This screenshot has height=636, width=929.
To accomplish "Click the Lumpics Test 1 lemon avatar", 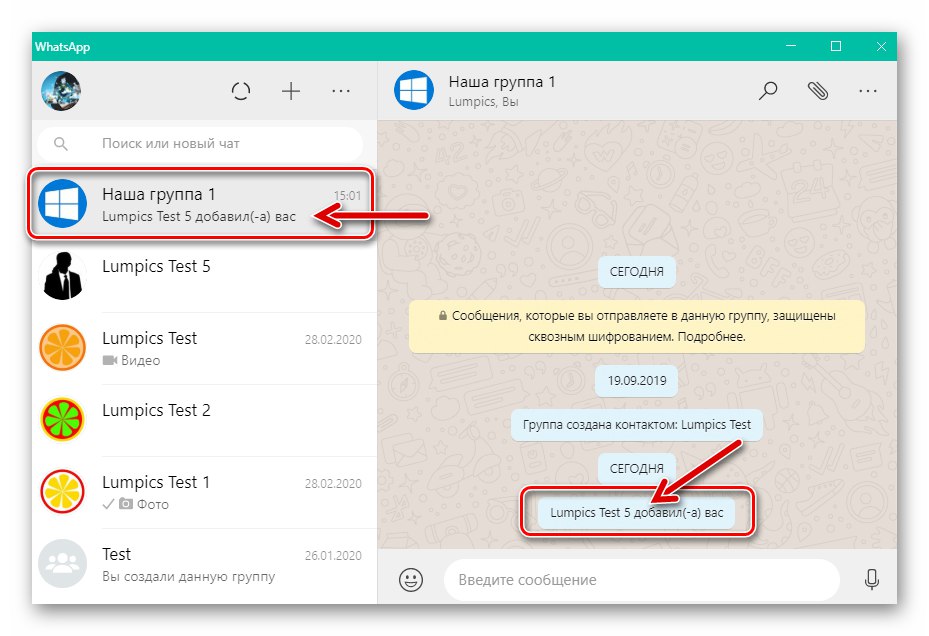I will 63,491.
